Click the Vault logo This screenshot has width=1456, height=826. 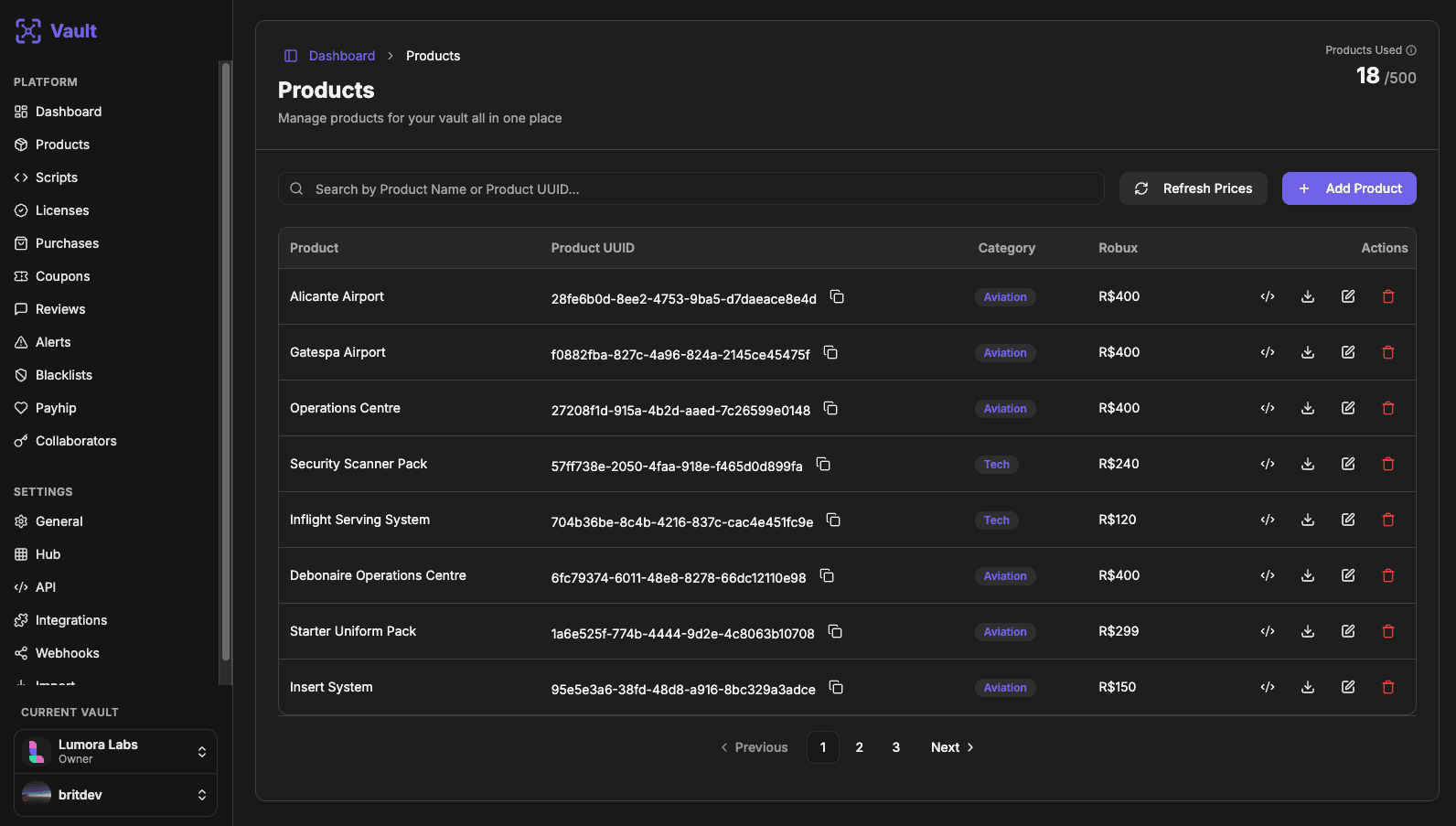coord(56,31)
